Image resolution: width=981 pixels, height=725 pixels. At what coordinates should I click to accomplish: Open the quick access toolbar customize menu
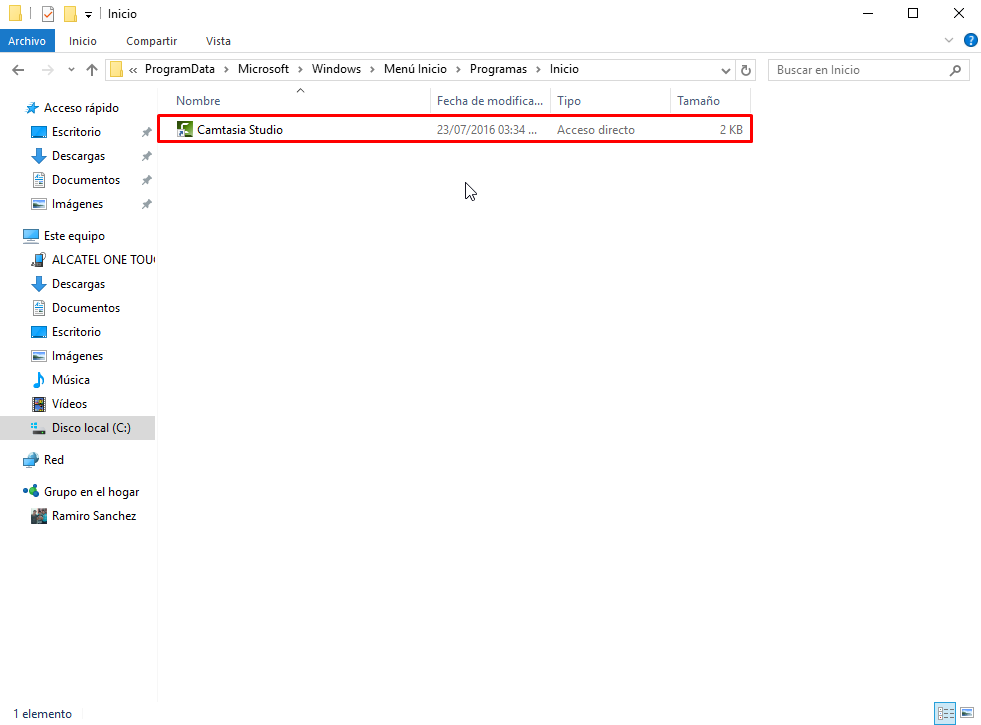pos(88,13)
